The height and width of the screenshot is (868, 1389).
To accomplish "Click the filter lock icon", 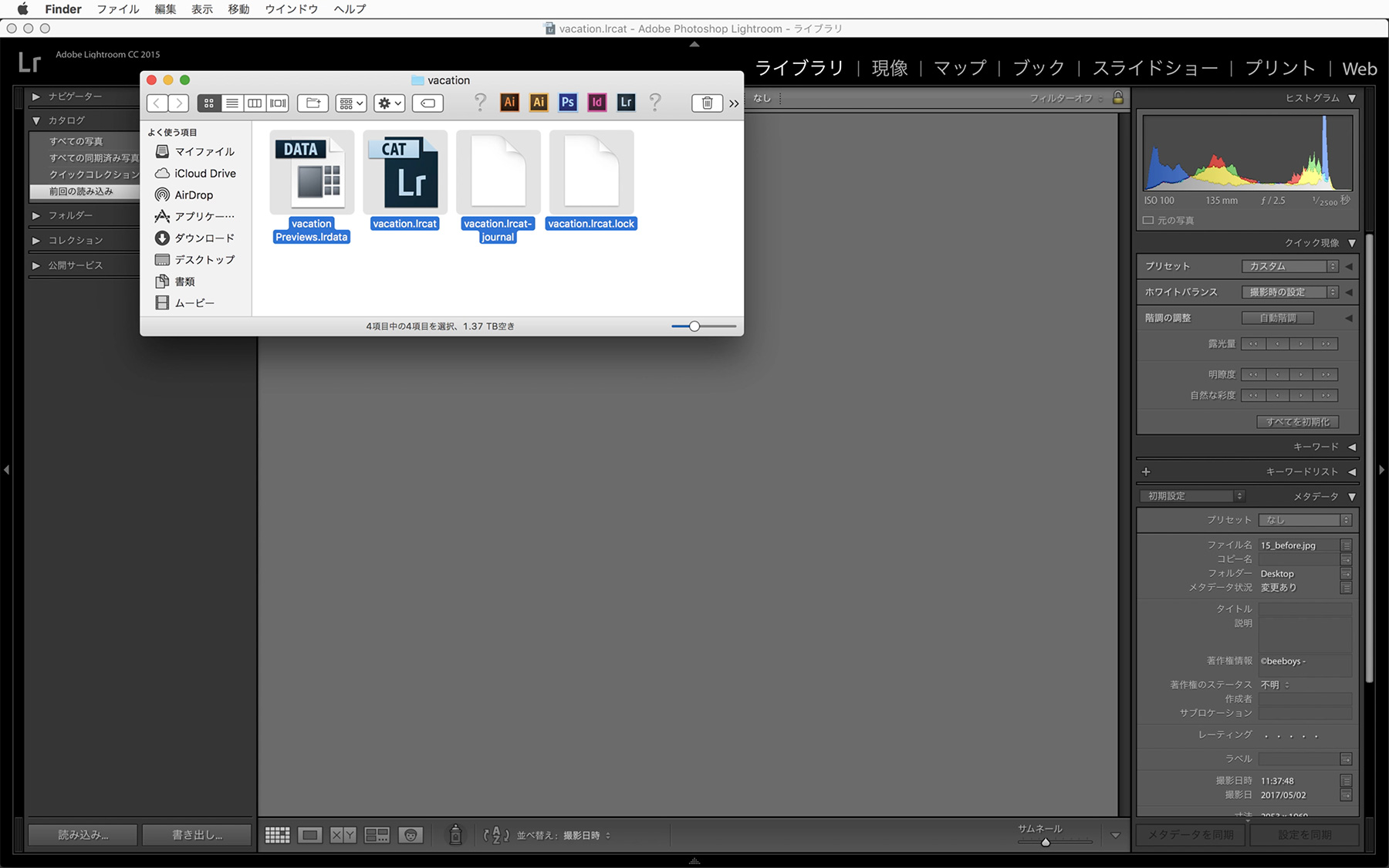I will [1118, 98].
